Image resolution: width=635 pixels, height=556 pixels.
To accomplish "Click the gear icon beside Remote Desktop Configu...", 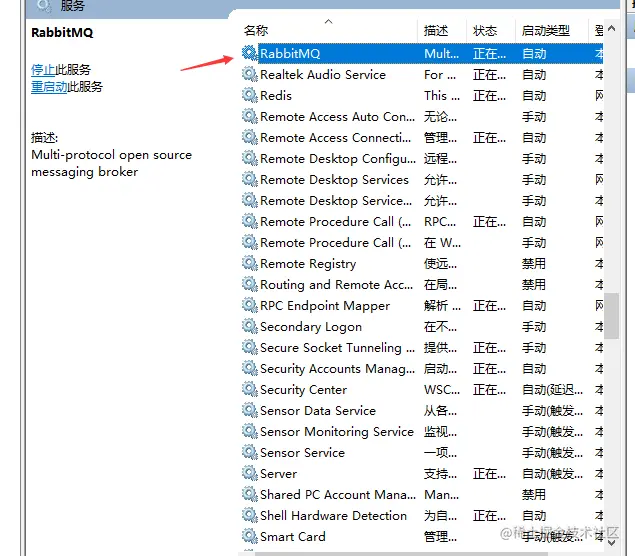I will [x=250, y=158].
